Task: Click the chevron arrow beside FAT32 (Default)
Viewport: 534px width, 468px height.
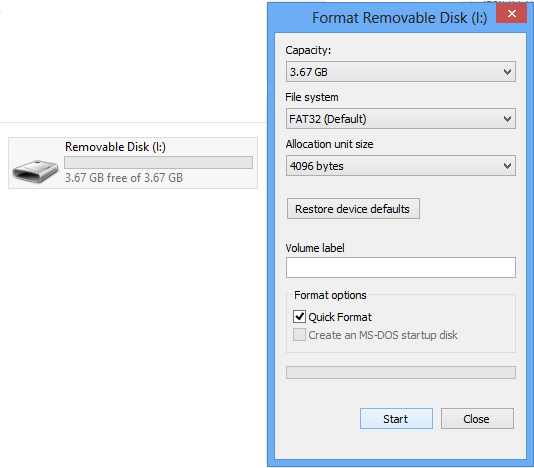Action: click(x=507, y=119)
